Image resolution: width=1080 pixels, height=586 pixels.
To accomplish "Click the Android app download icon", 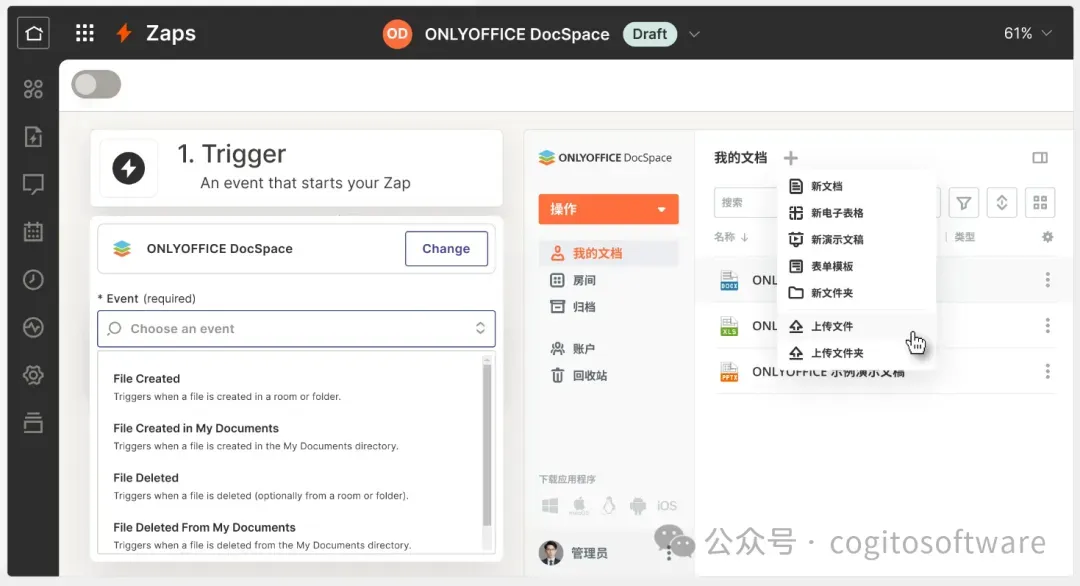I will tap(638, 506).
